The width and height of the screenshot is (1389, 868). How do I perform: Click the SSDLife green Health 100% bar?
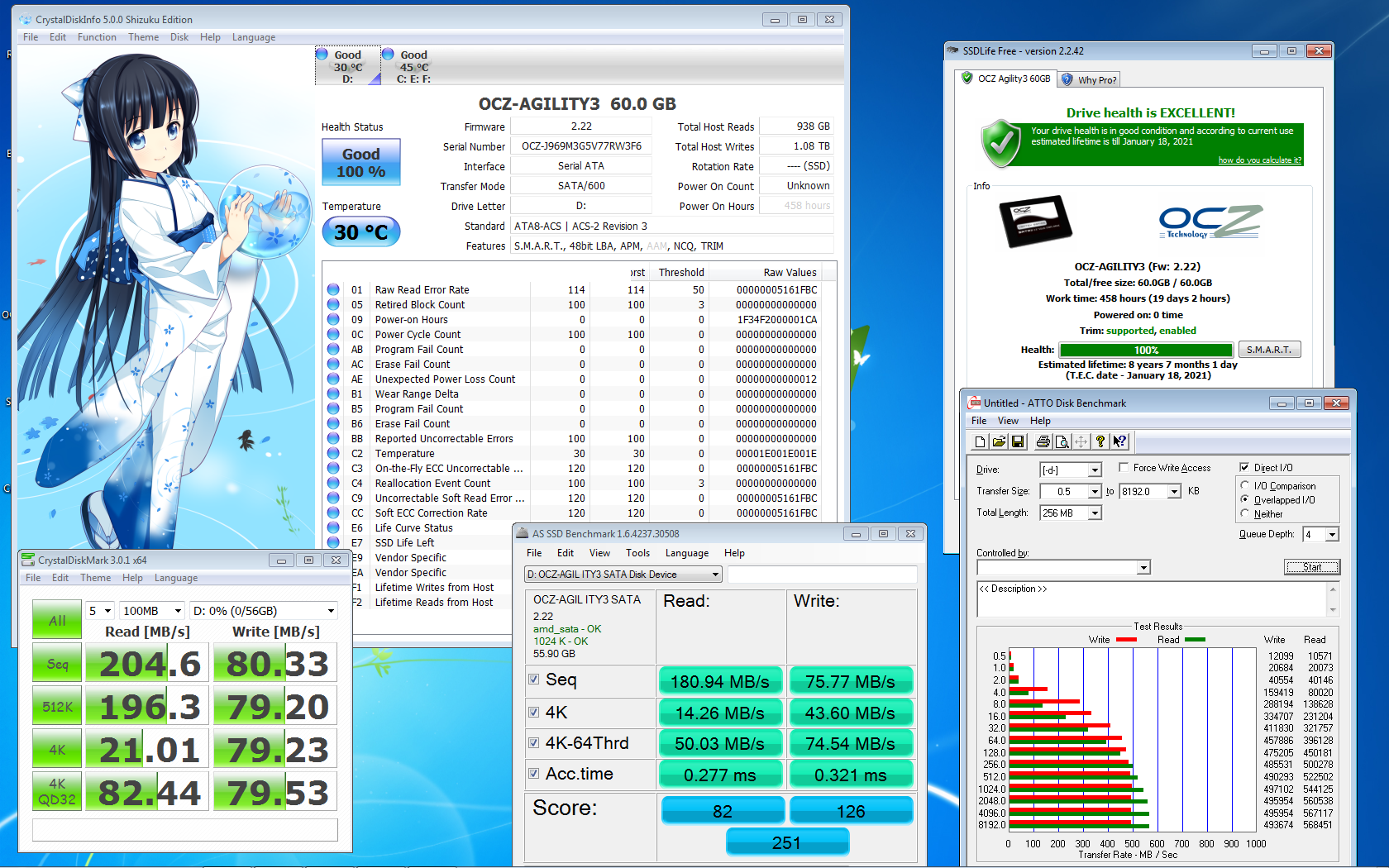point(1146,351)
